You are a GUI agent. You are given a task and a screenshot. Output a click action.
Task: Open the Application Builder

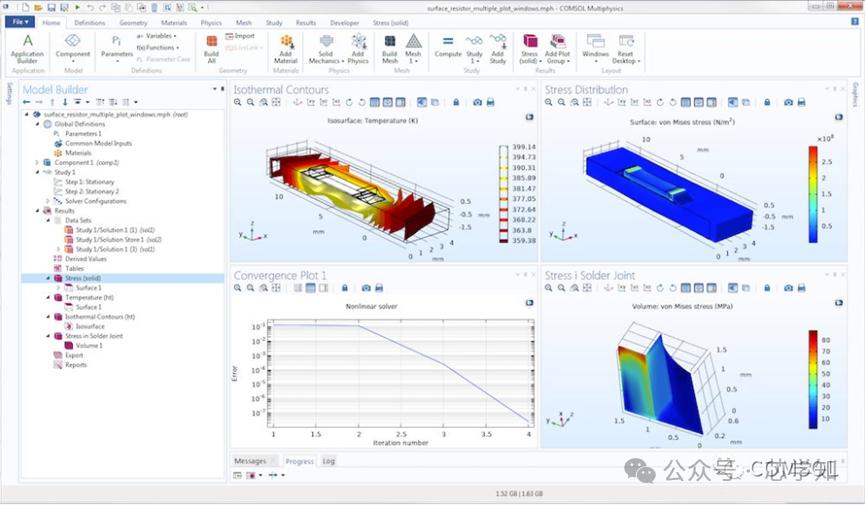(27, 49)
